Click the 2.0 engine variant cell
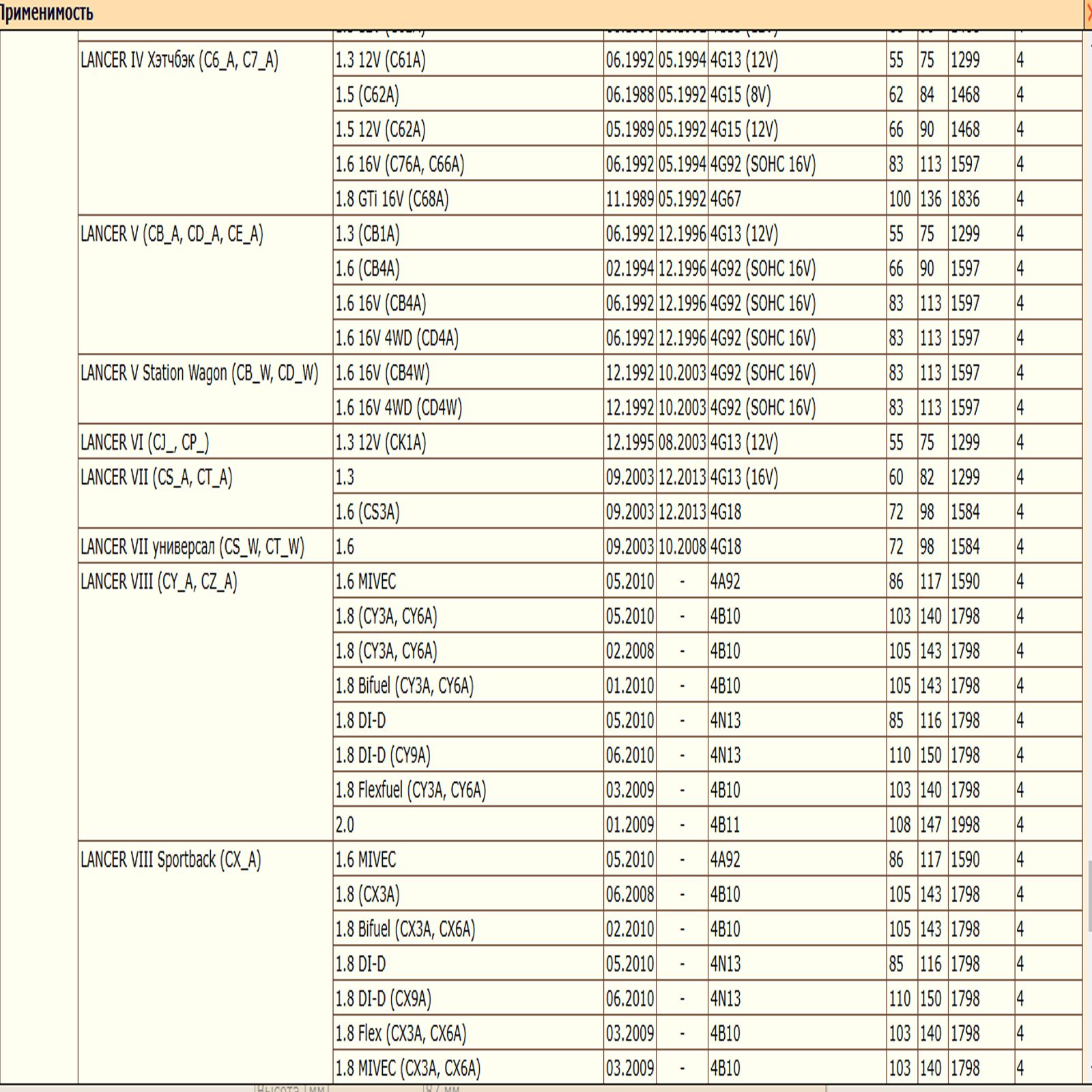 [x=345, y=825]
